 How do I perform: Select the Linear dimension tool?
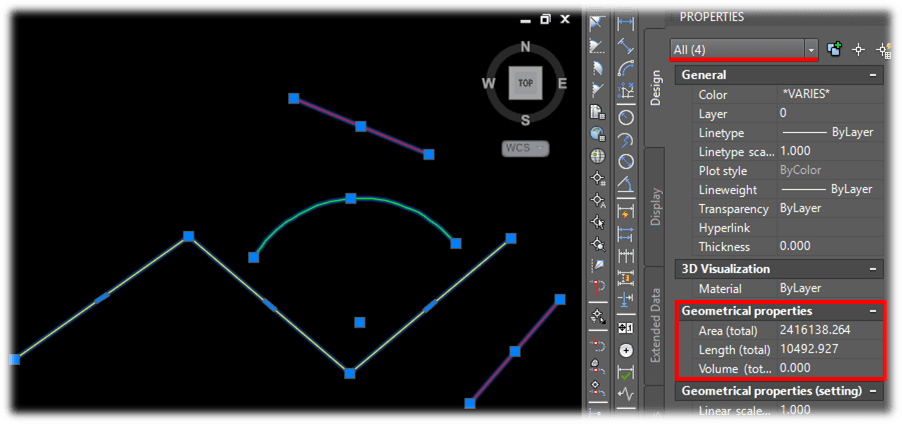pos(626,24)
